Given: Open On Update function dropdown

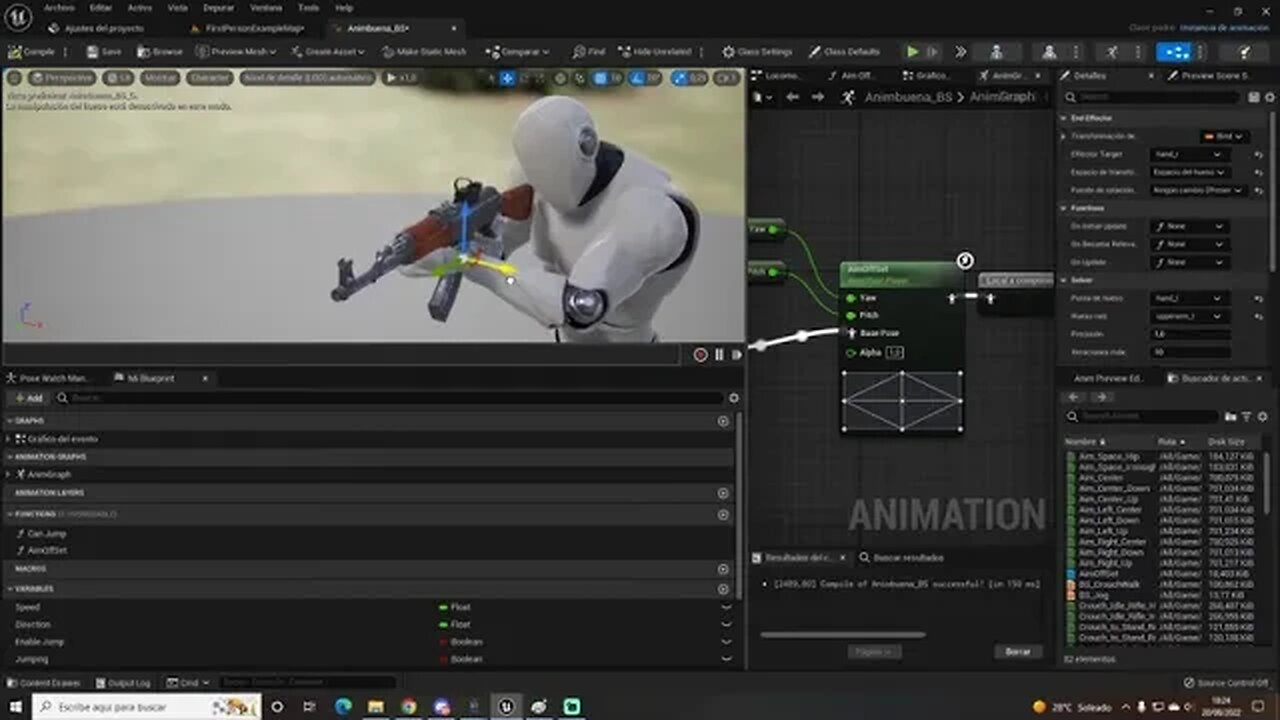Looking at the screenshot, I should point(1188,262).
